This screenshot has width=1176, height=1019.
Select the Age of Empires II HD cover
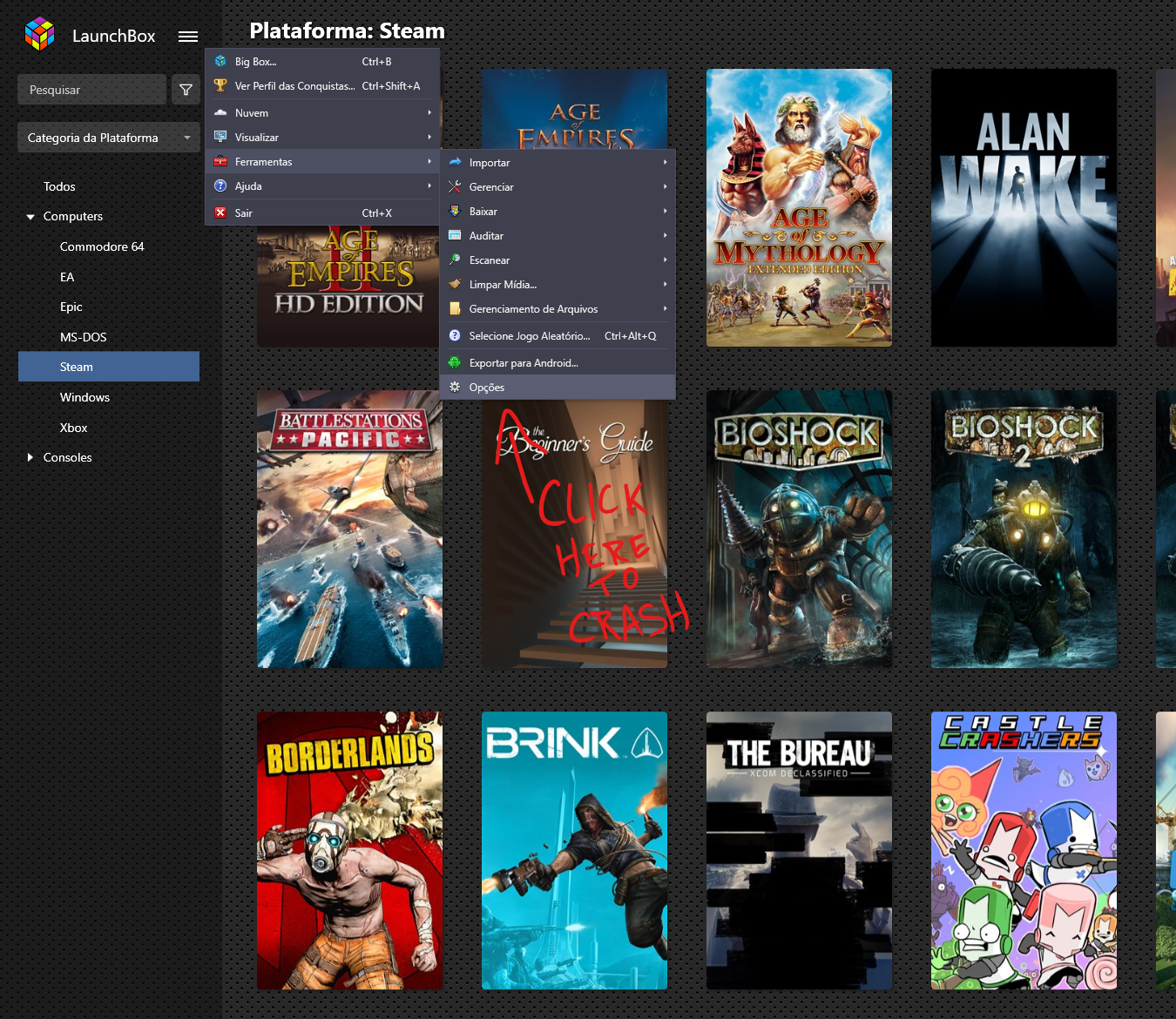tap(349, 286)
